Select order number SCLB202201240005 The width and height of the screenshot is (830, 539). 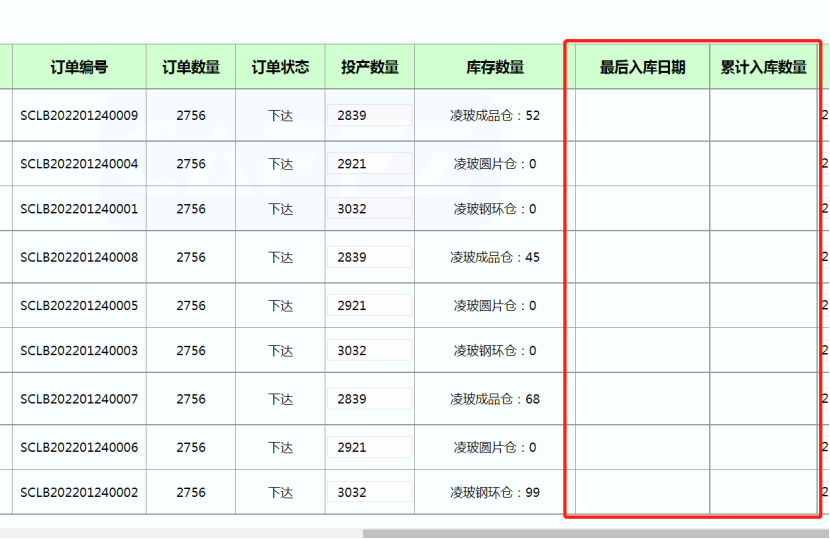[79, 306]
